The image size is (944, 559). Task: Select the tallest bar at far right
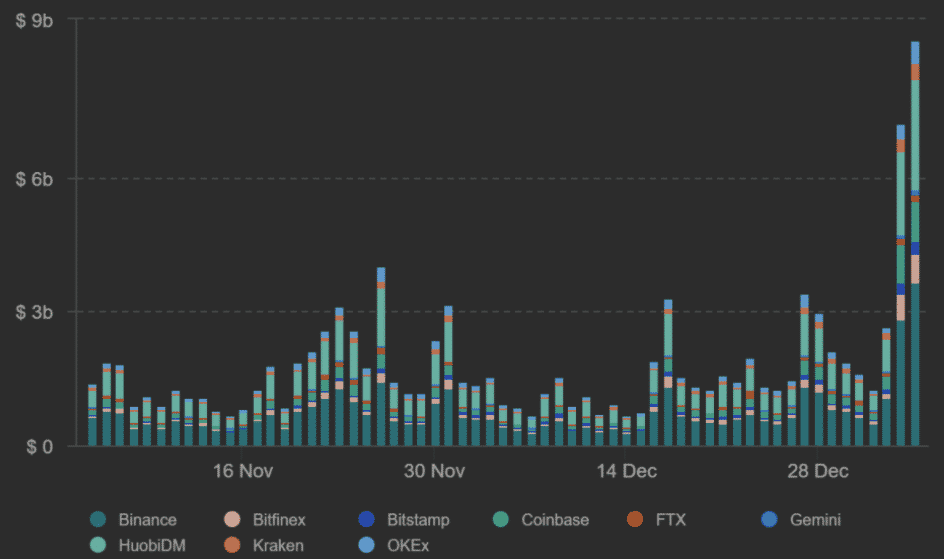(915, 250)
